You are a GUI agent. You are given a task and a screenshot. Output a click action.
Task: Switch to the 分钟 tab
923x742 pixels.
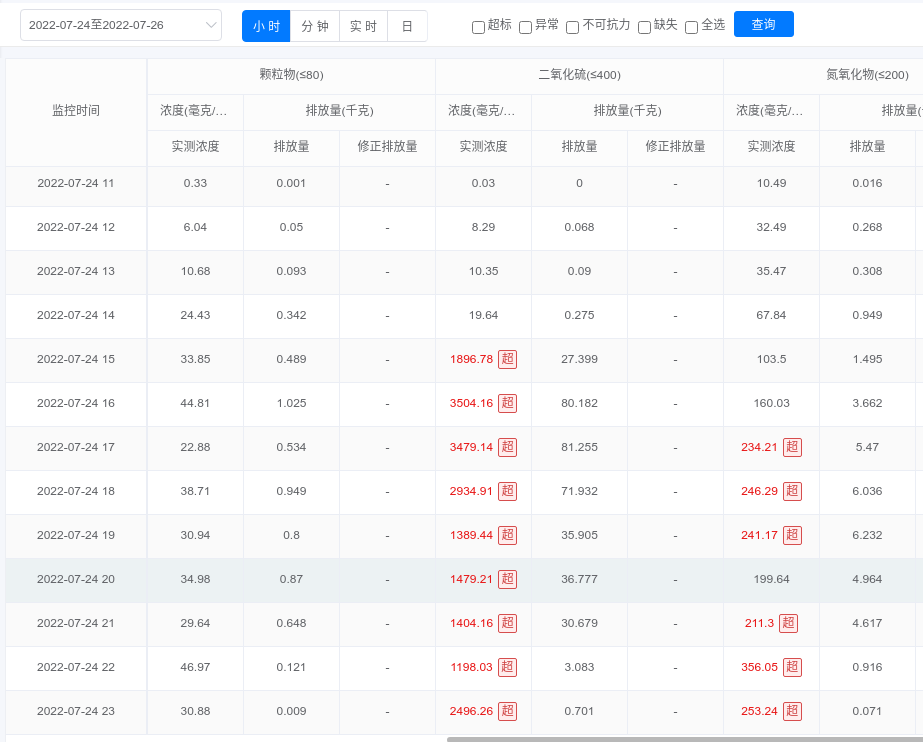pos(315,26)
